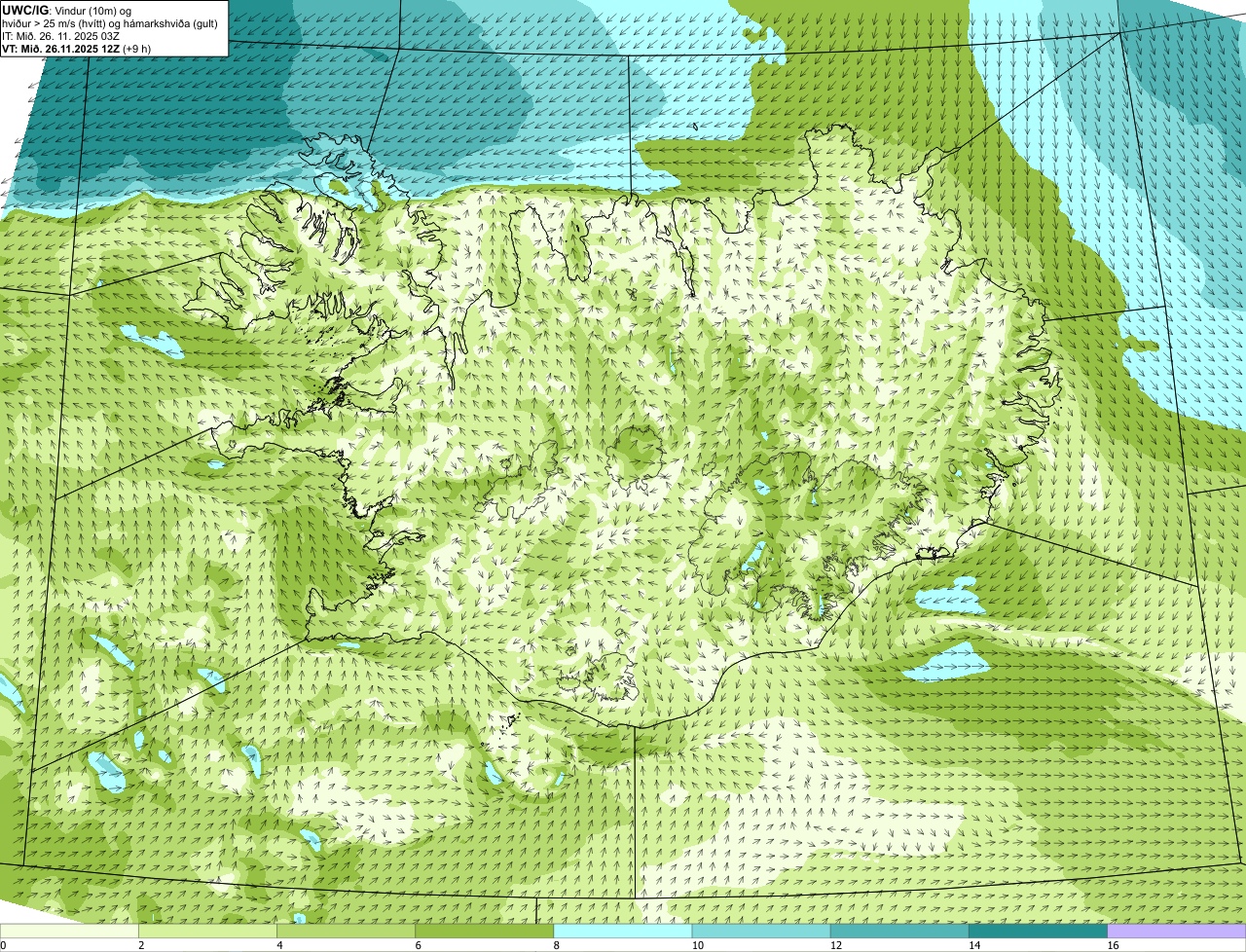Click the 12–14 m/s medium teal swatch
This screenshot has height=952, width=1246.
pyautogui.click(x=899, y=931)
